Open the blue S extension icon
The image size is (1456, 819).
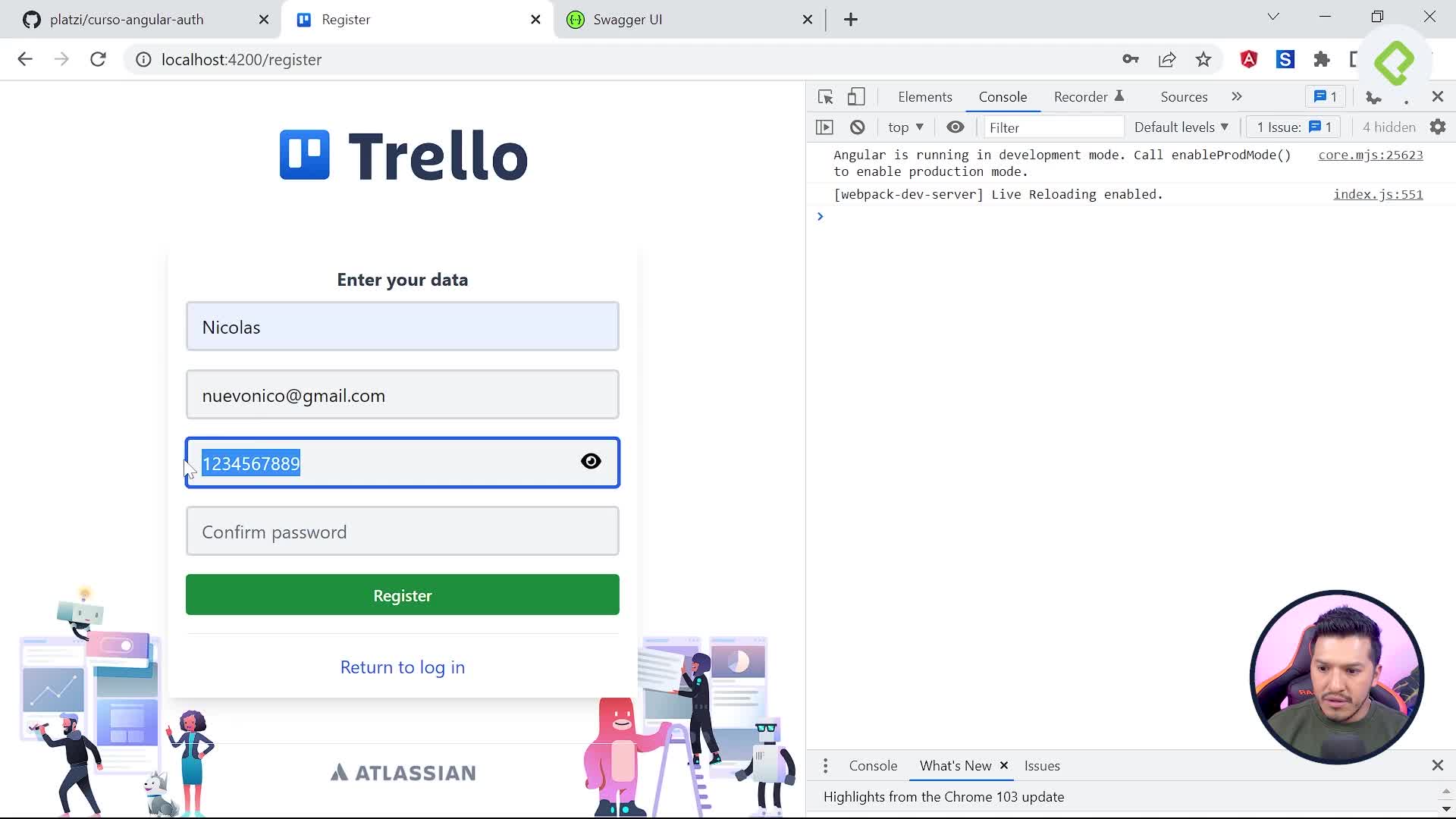point(1285,59)
